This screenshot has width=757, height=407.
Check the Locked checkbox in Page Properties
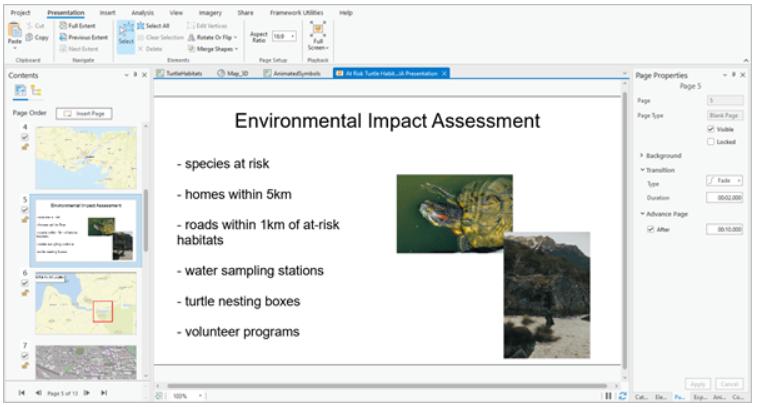(x=711, y=141)
